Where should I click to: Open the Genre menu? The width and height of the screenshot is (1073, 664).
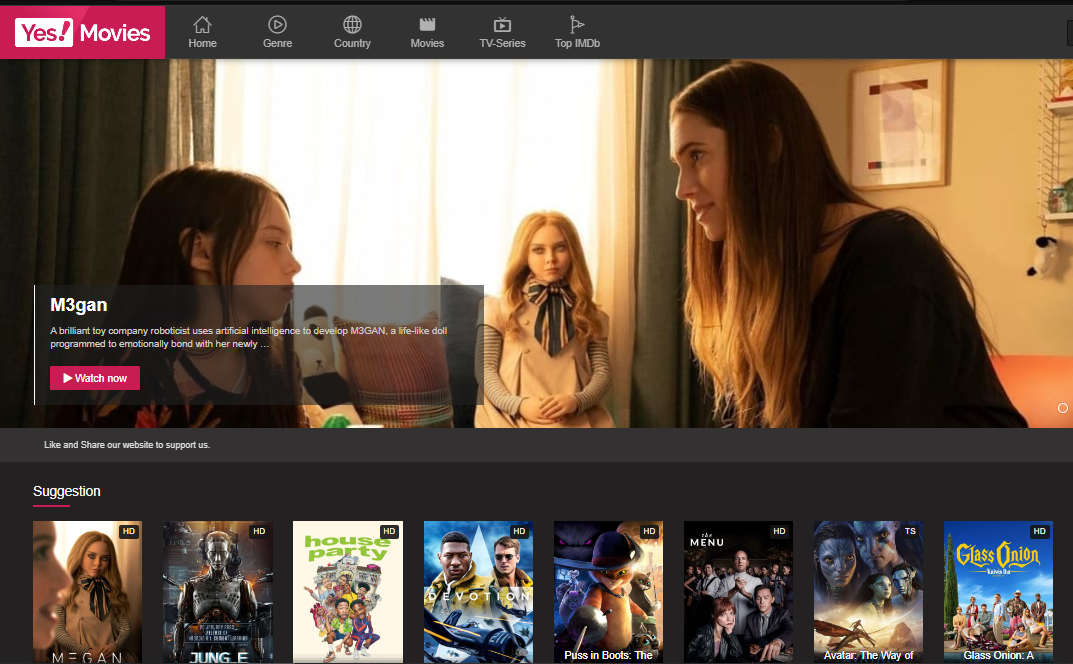pyautogui.click(x=277, y=33)
